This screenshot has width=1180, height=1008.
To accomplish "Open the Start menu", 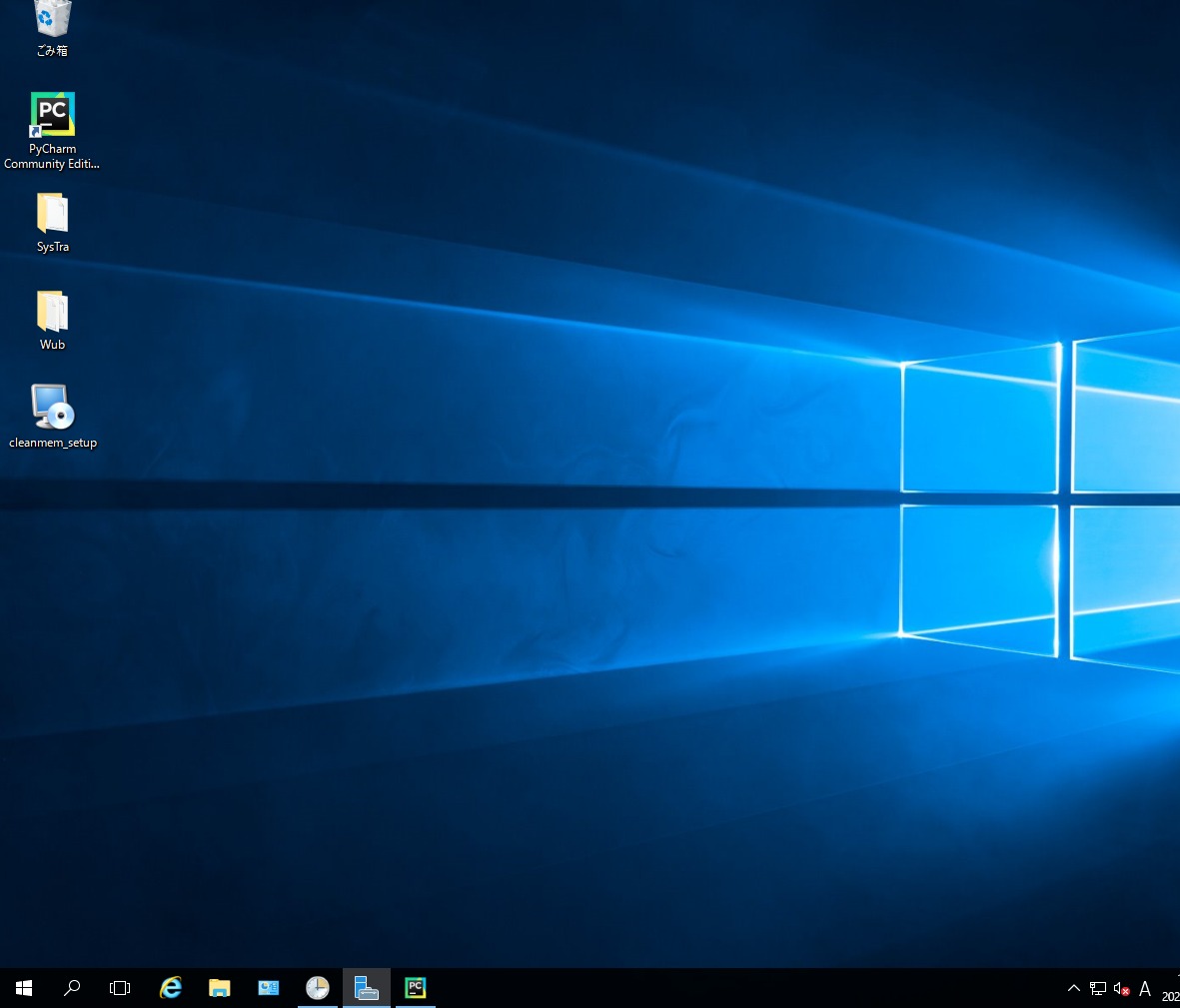I will (24, 987).
